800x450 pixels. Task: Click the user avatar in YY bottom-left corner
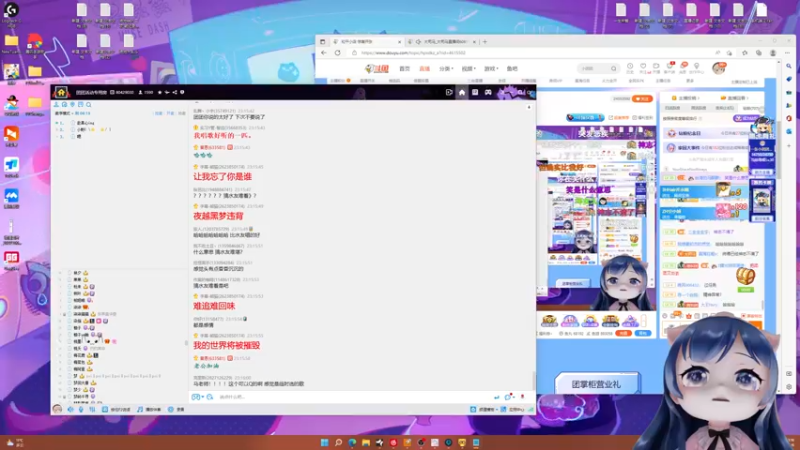(x=57, y=409)
